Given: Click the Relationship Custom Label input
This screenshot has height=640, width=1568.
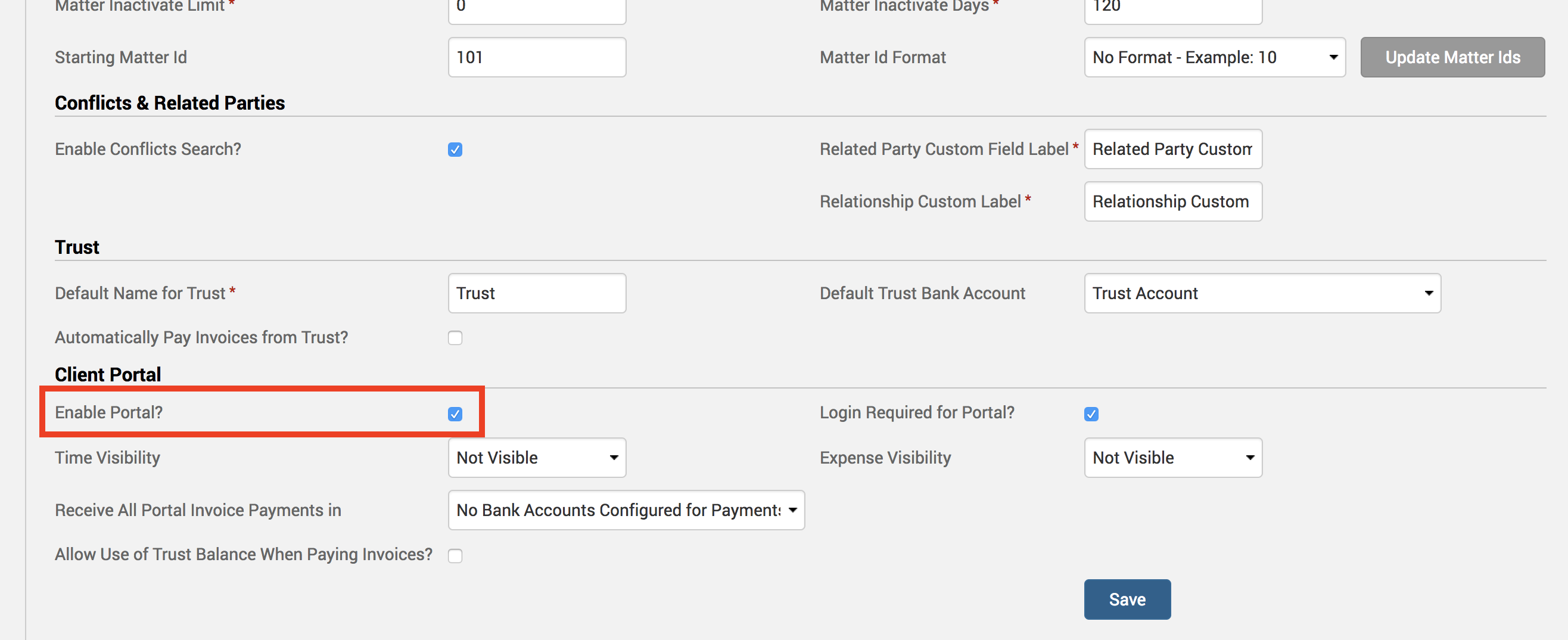Looking at the screenshot, I should tap(1172, 201).
